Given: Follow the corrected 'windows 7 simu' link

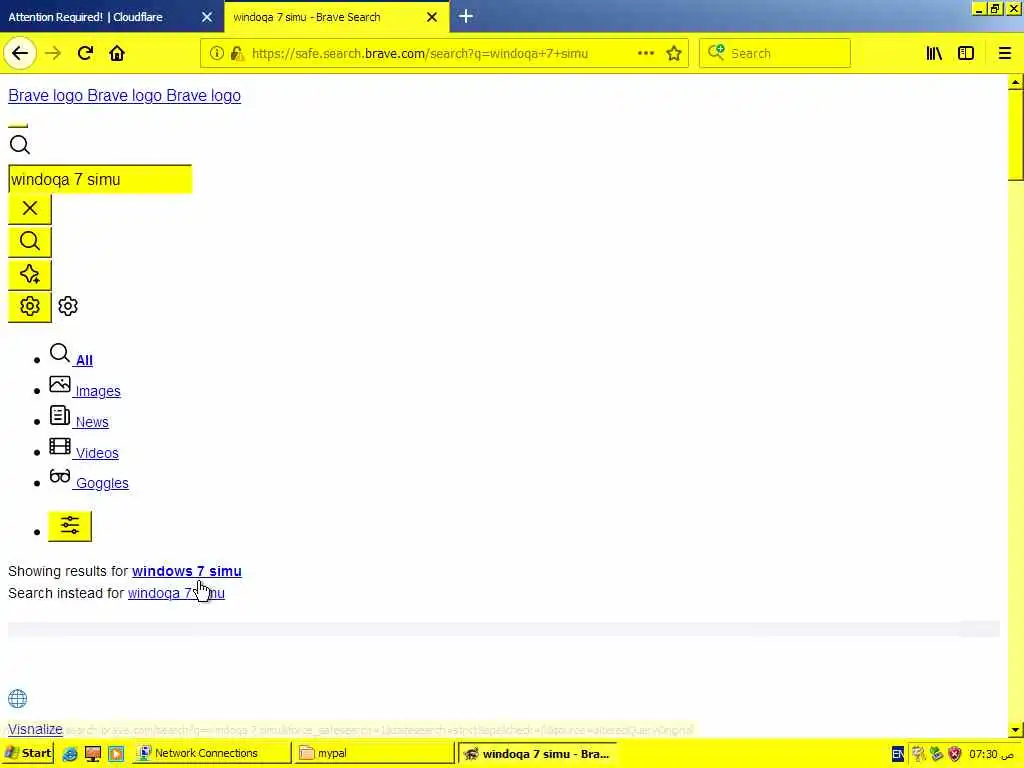Looking at the screenshot, I should [187, 571].
